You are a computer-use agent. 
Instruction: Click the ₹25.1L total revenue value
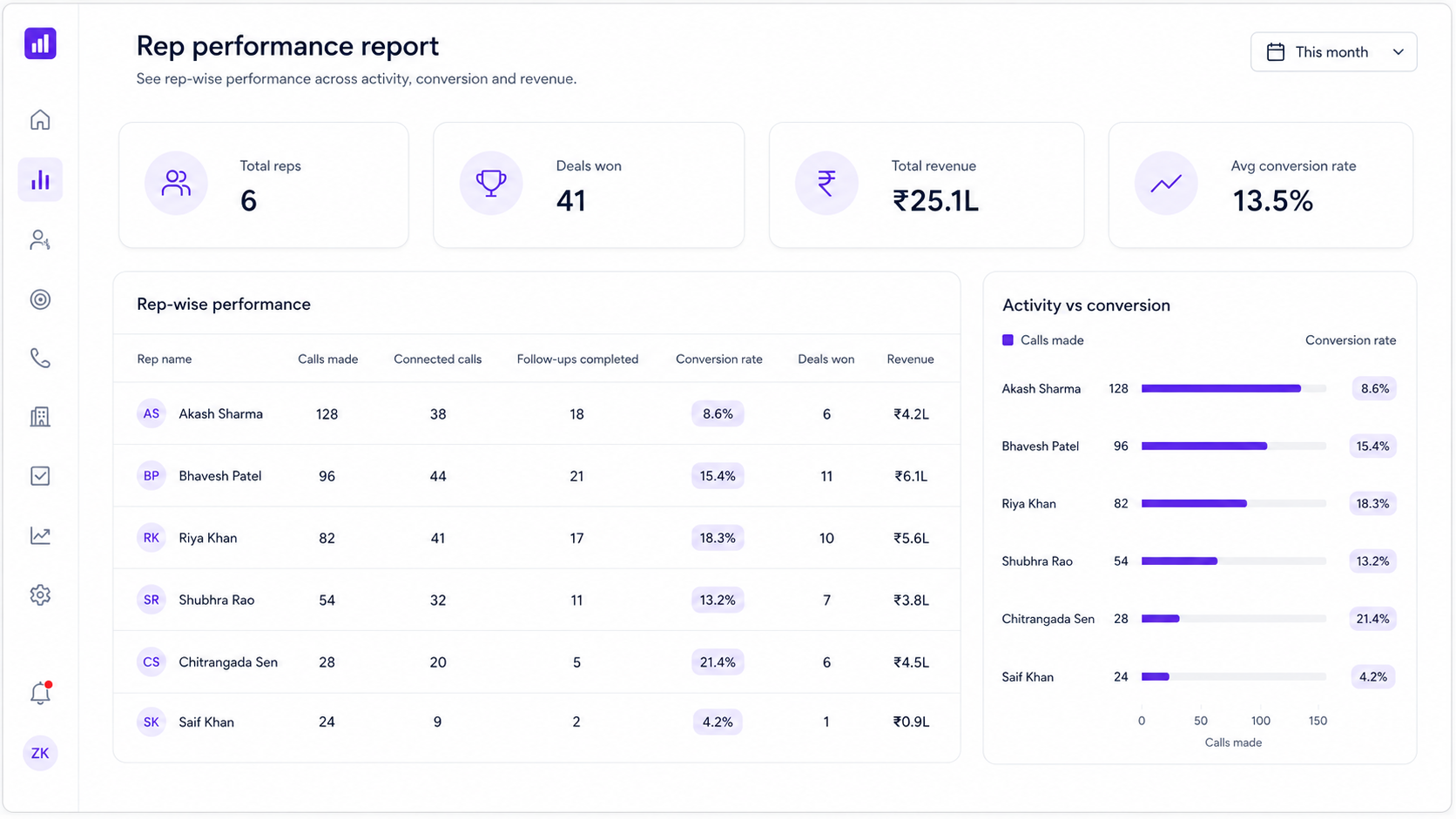pos(935,201)
